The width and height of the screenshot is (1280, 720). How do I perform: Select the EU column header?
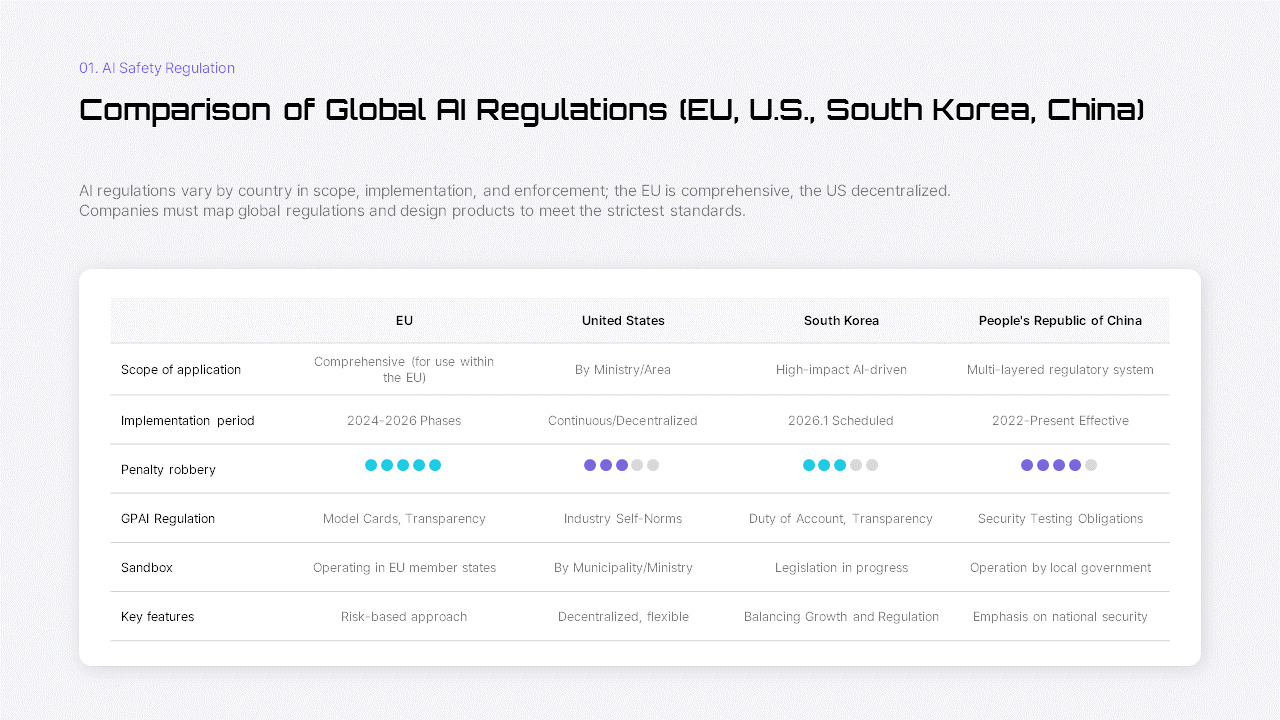pos(404,320)
